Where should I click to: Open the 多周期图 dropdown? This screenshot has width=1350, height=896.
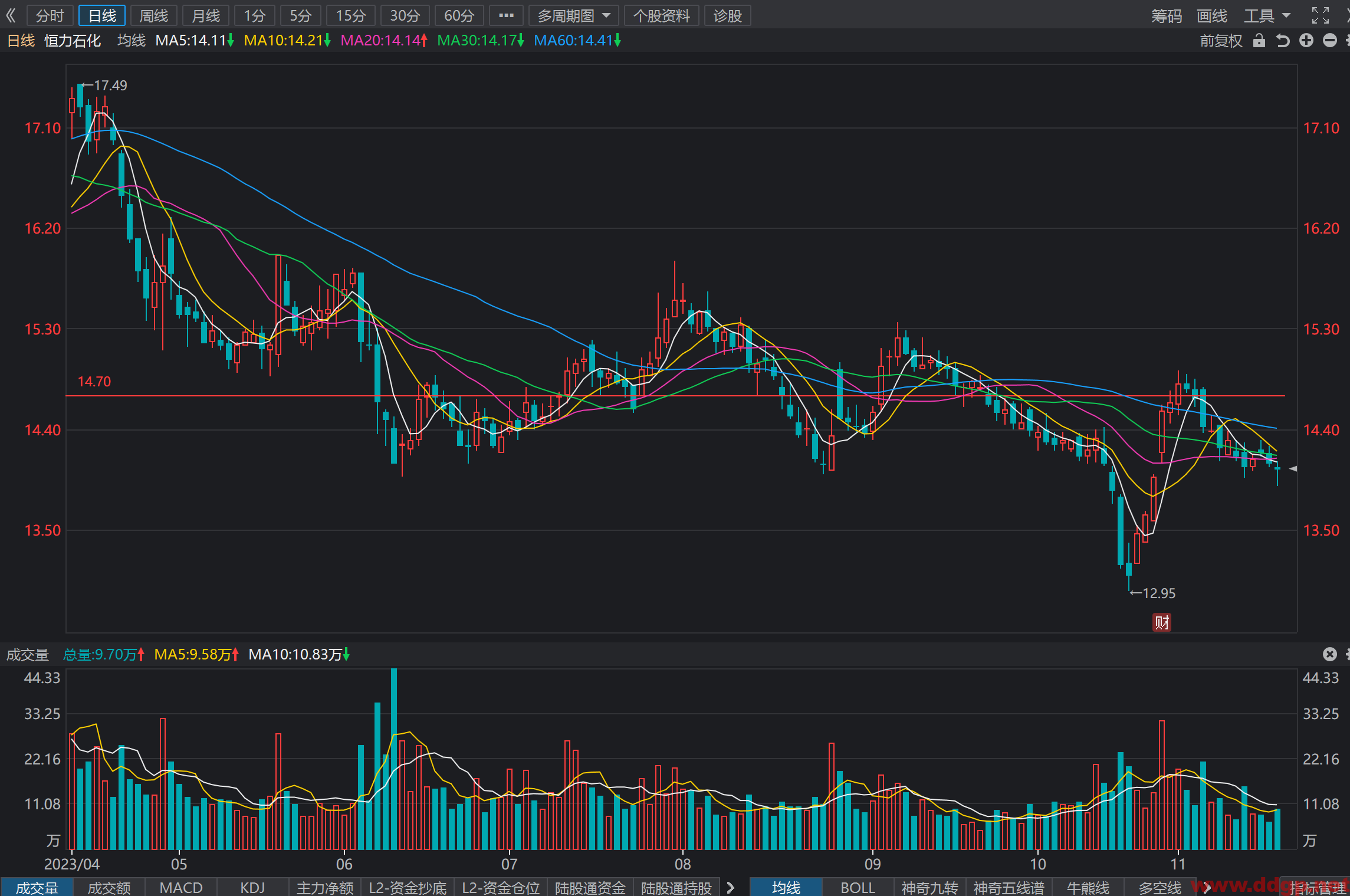[573, 15]
